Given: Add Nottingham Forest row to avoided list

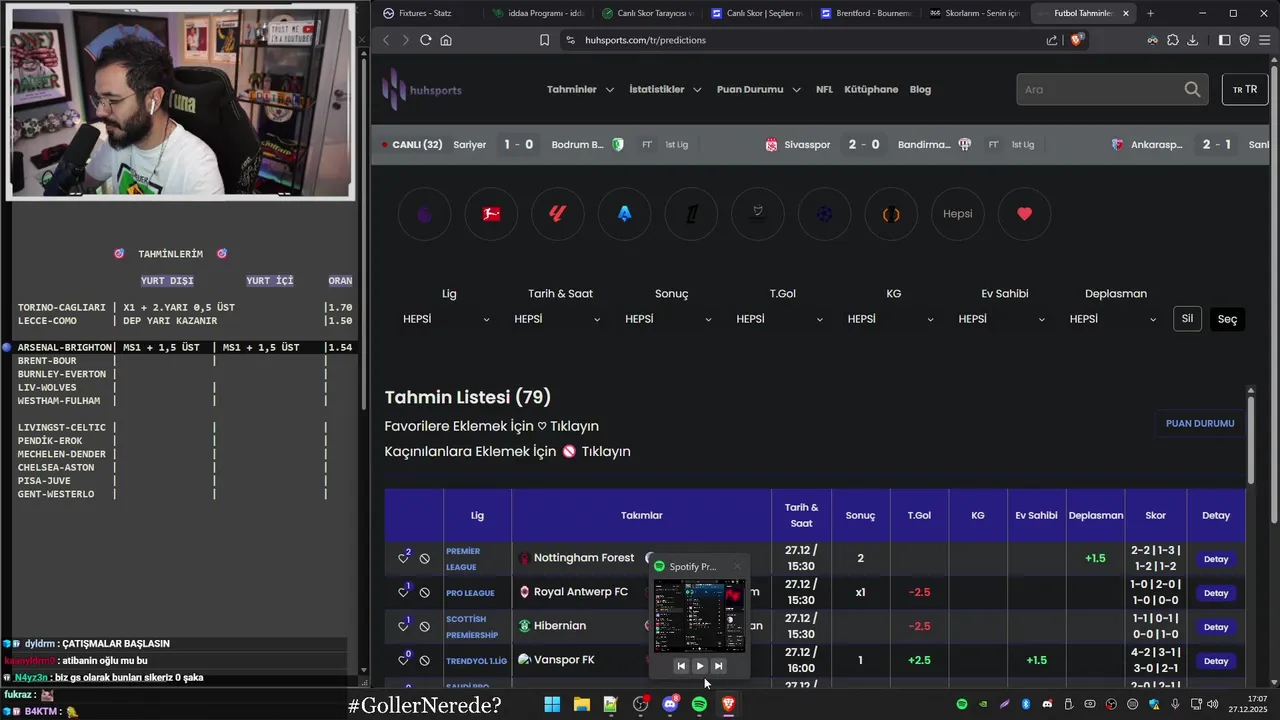Looking at the screenshot, I should (424, 559).
